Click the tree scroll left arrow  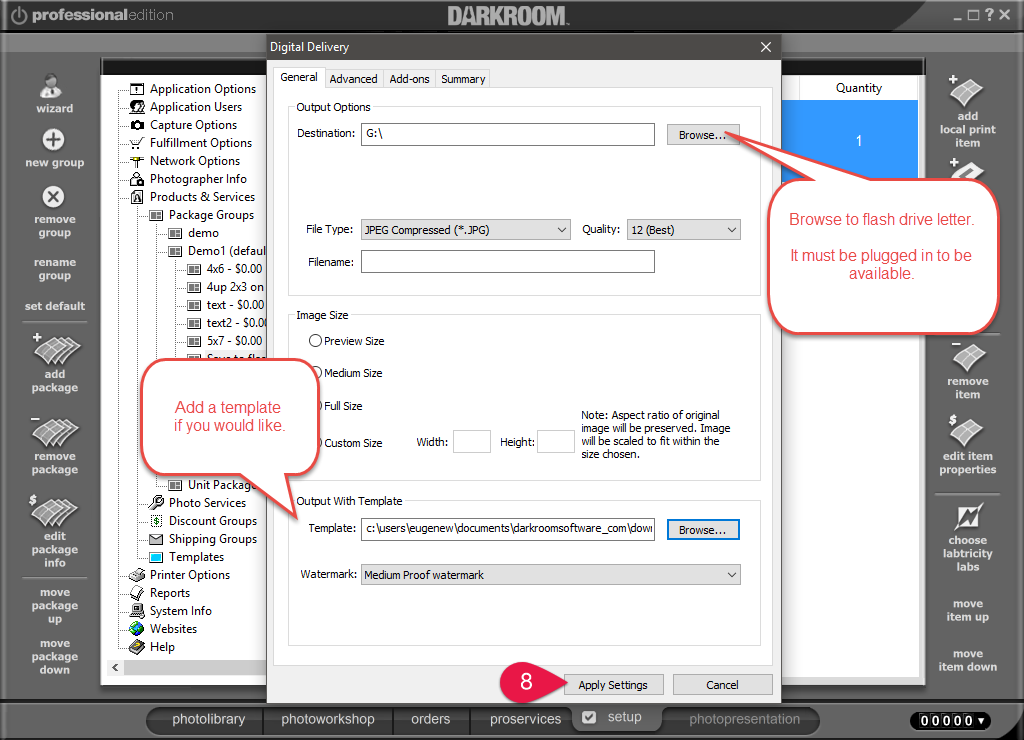(116, 667)
